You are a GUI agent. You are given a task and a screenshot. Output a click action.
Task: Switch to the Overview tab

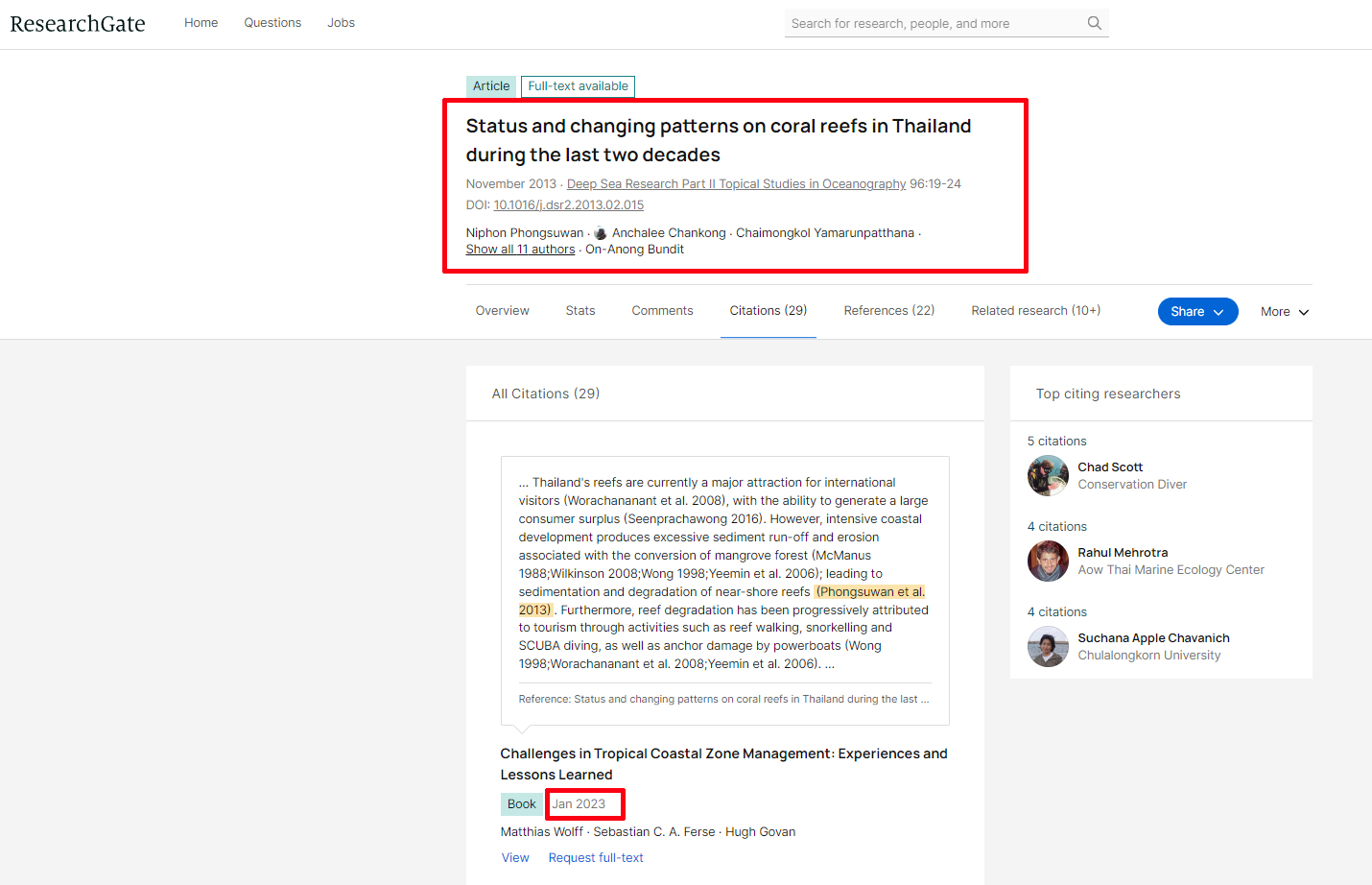[x=502, y=311]
